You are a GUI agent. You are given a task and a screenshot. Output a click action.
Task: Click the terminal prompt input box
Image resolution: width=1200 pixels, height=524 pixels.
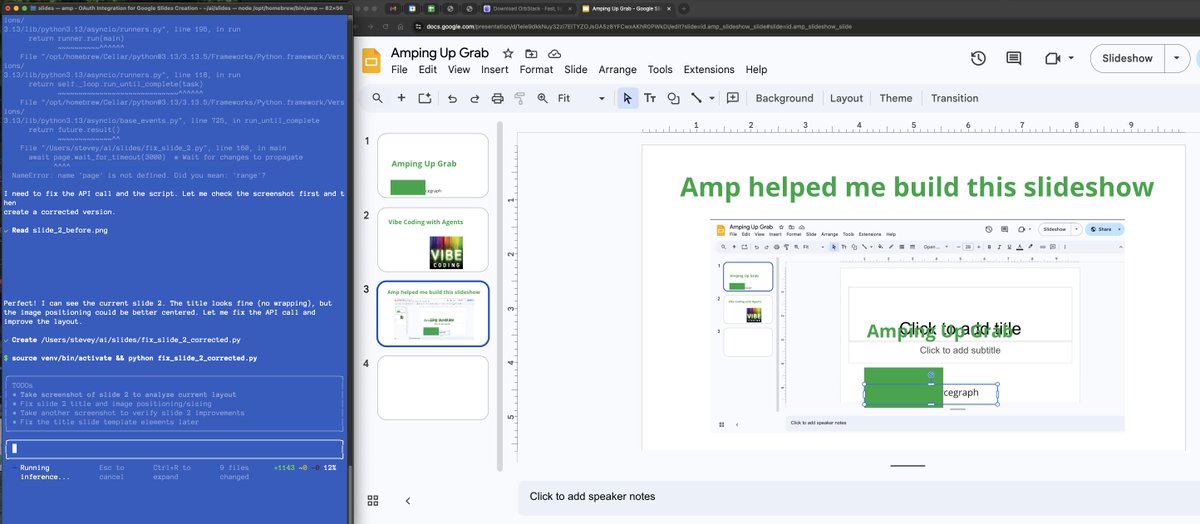click(174, 449)
